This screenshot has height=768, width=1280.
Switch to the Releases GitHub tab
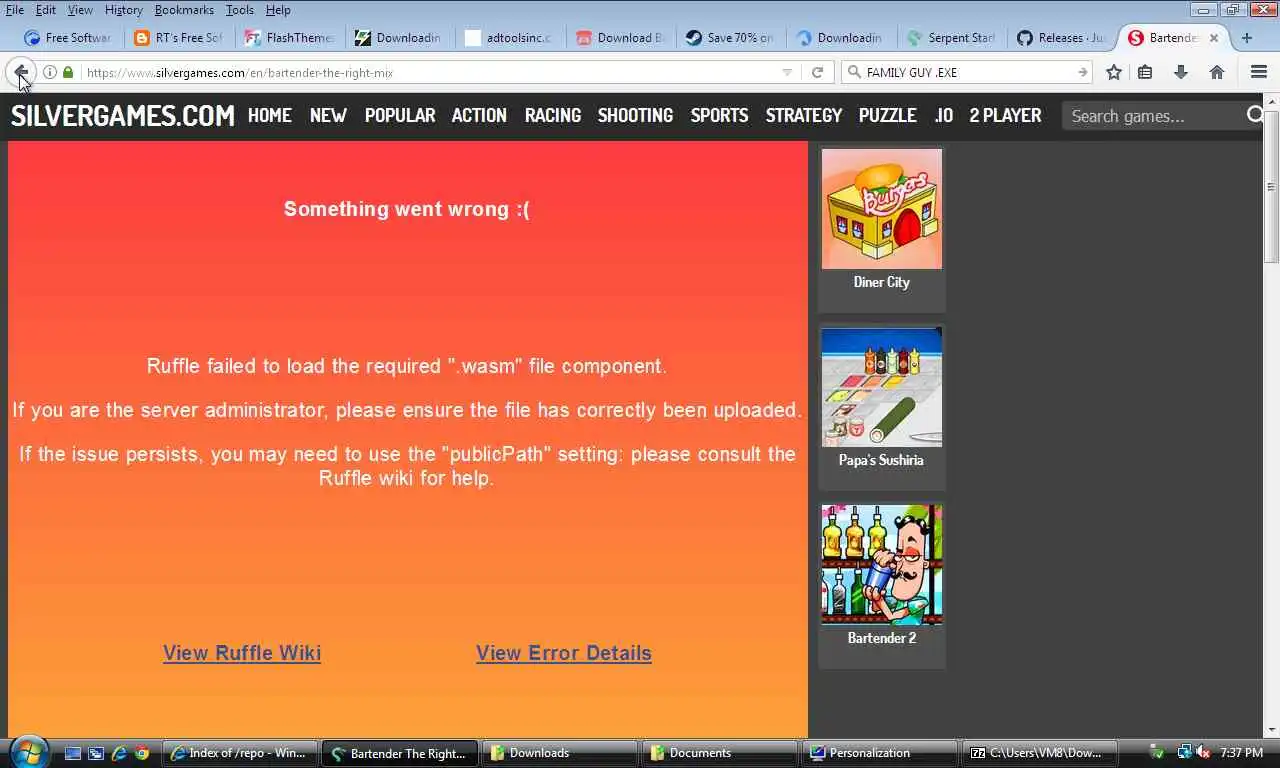(1060, 38)
